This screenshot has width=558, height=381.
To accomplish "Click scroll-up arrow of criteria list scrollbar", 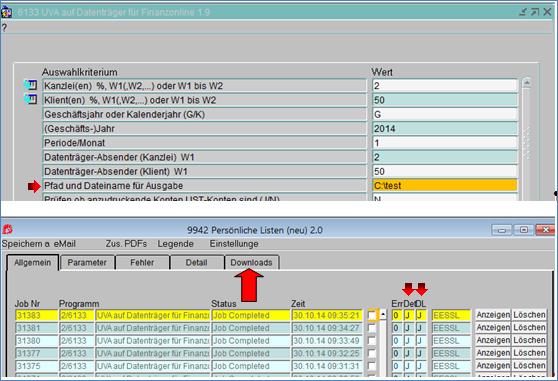I will (x=527, y=83).
